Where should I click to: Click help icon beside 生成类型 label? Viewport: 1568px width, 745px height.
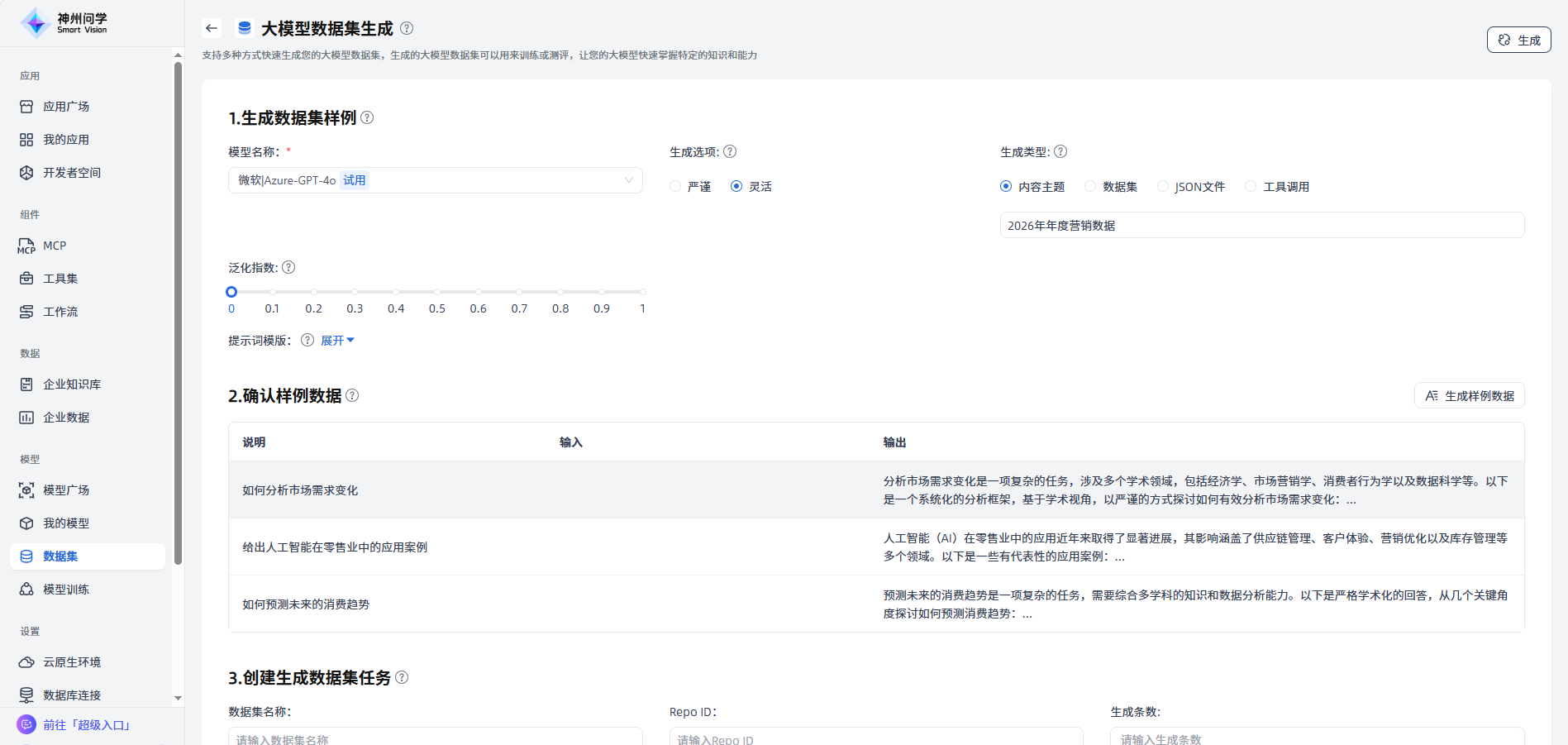(1060, 151)
